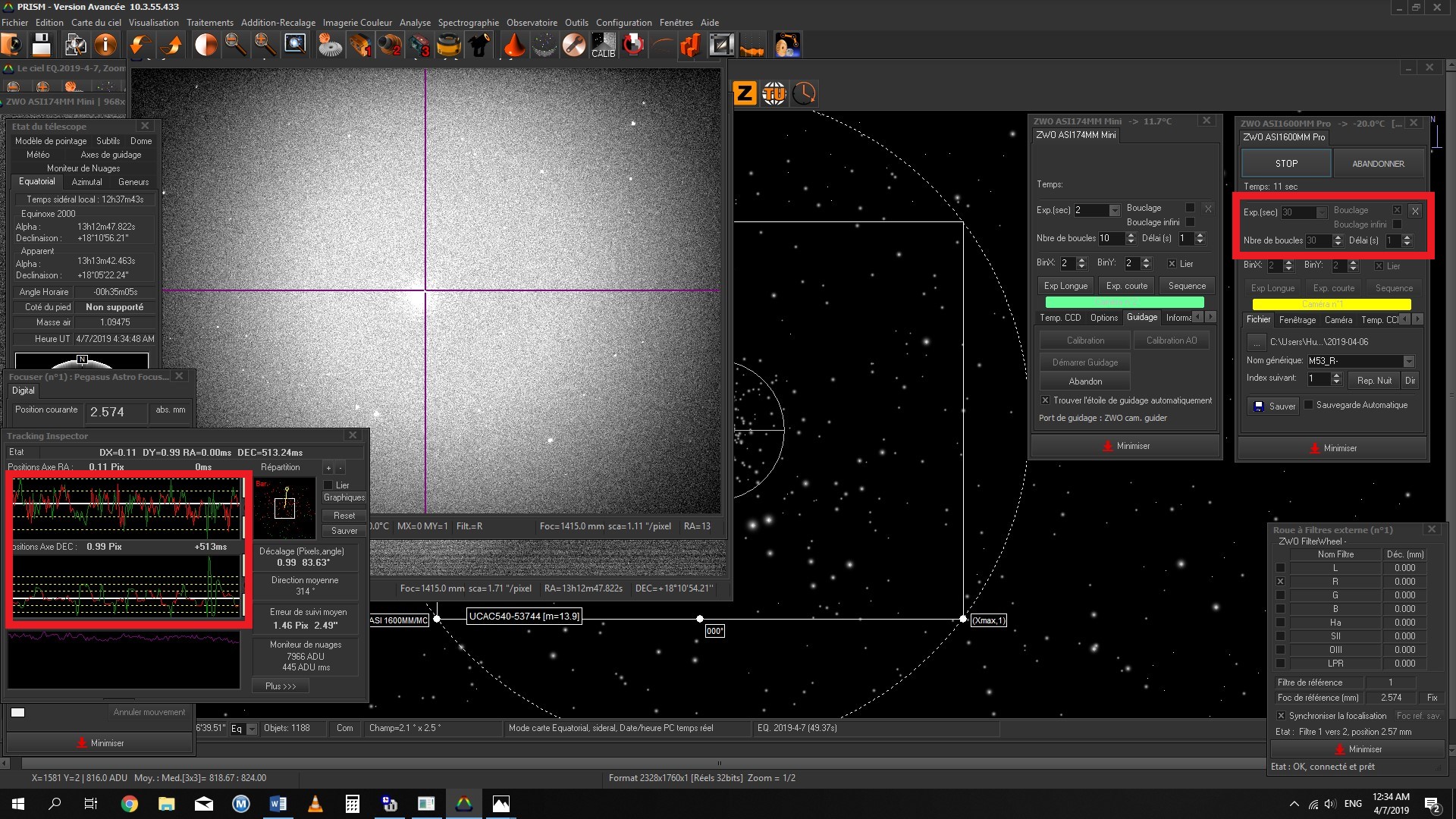Click the CALIB calibration icon
Image resolution: width=1456 pixels, height=819 pixels.
pos(604,45)
